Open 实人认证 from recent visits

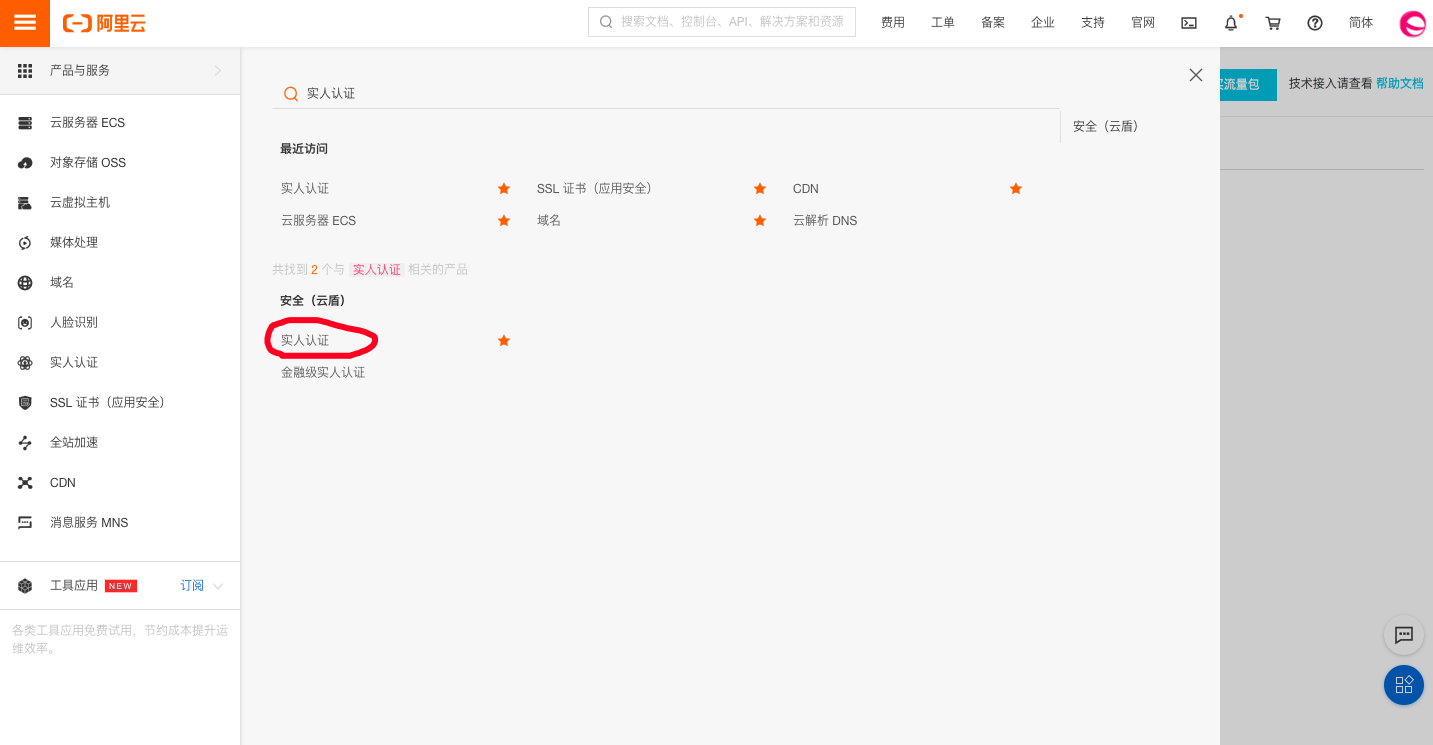[305, 189]
